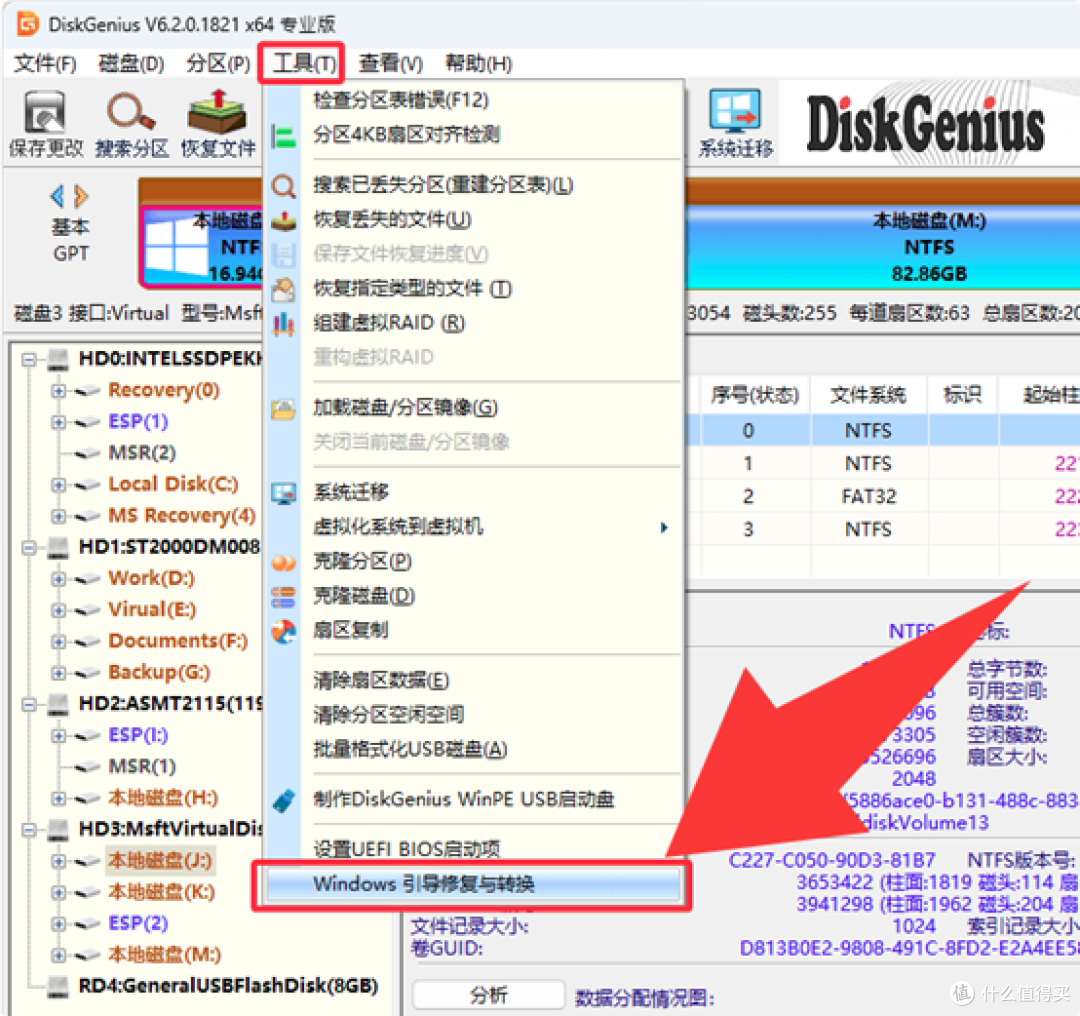Select 检查分区表错误(F12) menu item
1080x1016 pixels.
pos(401,101)
